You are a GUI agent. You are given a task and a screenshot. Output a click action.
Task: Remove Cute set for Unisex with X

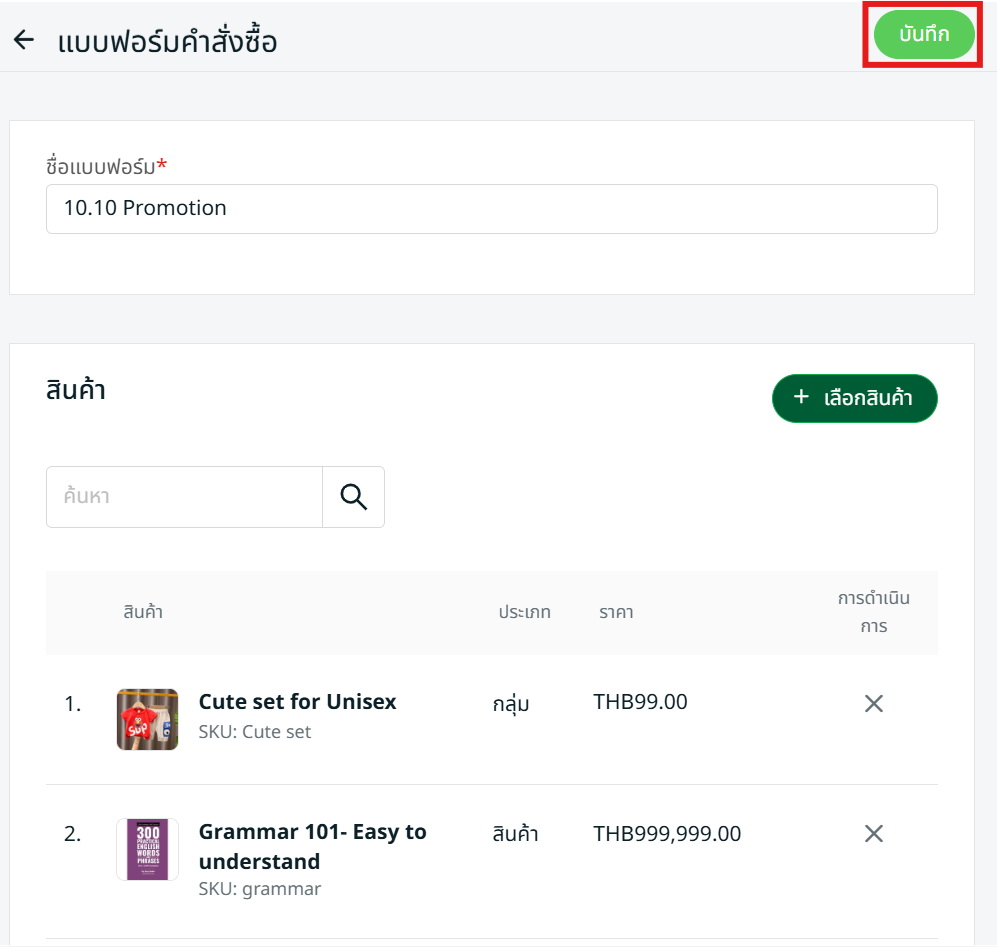click(873, 704)
